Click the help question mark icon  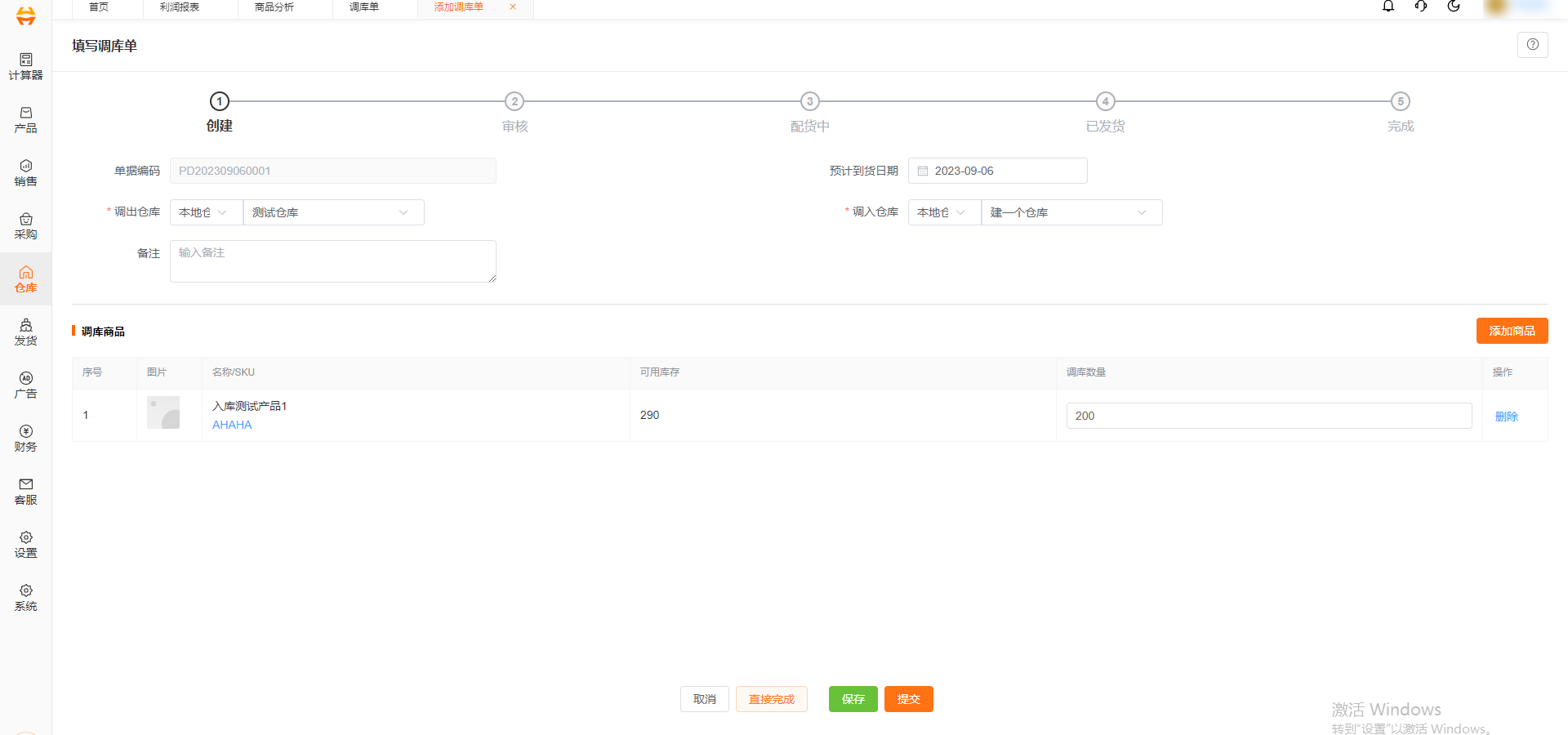coord(1532,45)
